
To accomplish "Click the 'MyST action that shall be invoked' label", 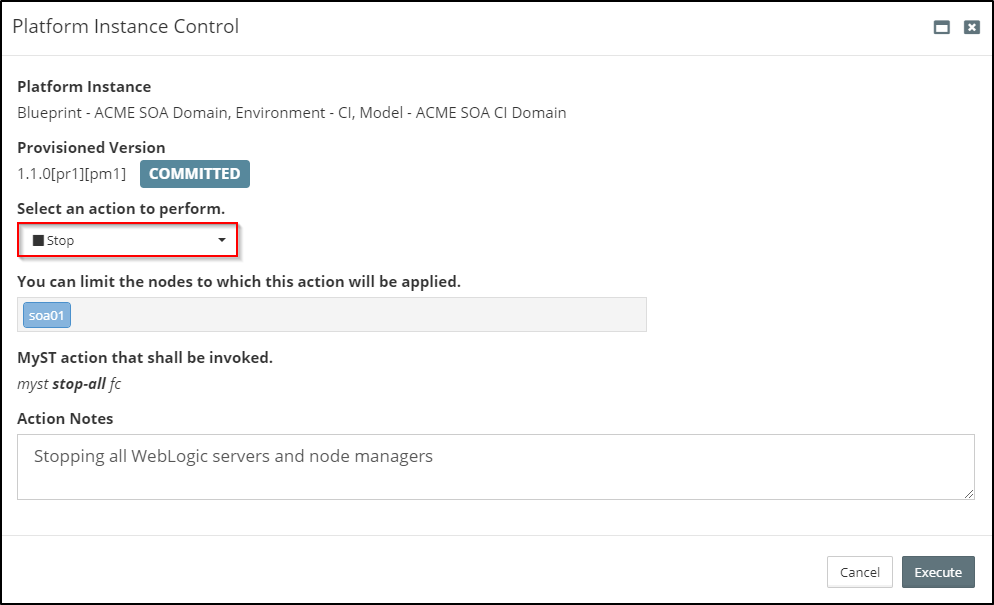I will [x=145, y=358].
